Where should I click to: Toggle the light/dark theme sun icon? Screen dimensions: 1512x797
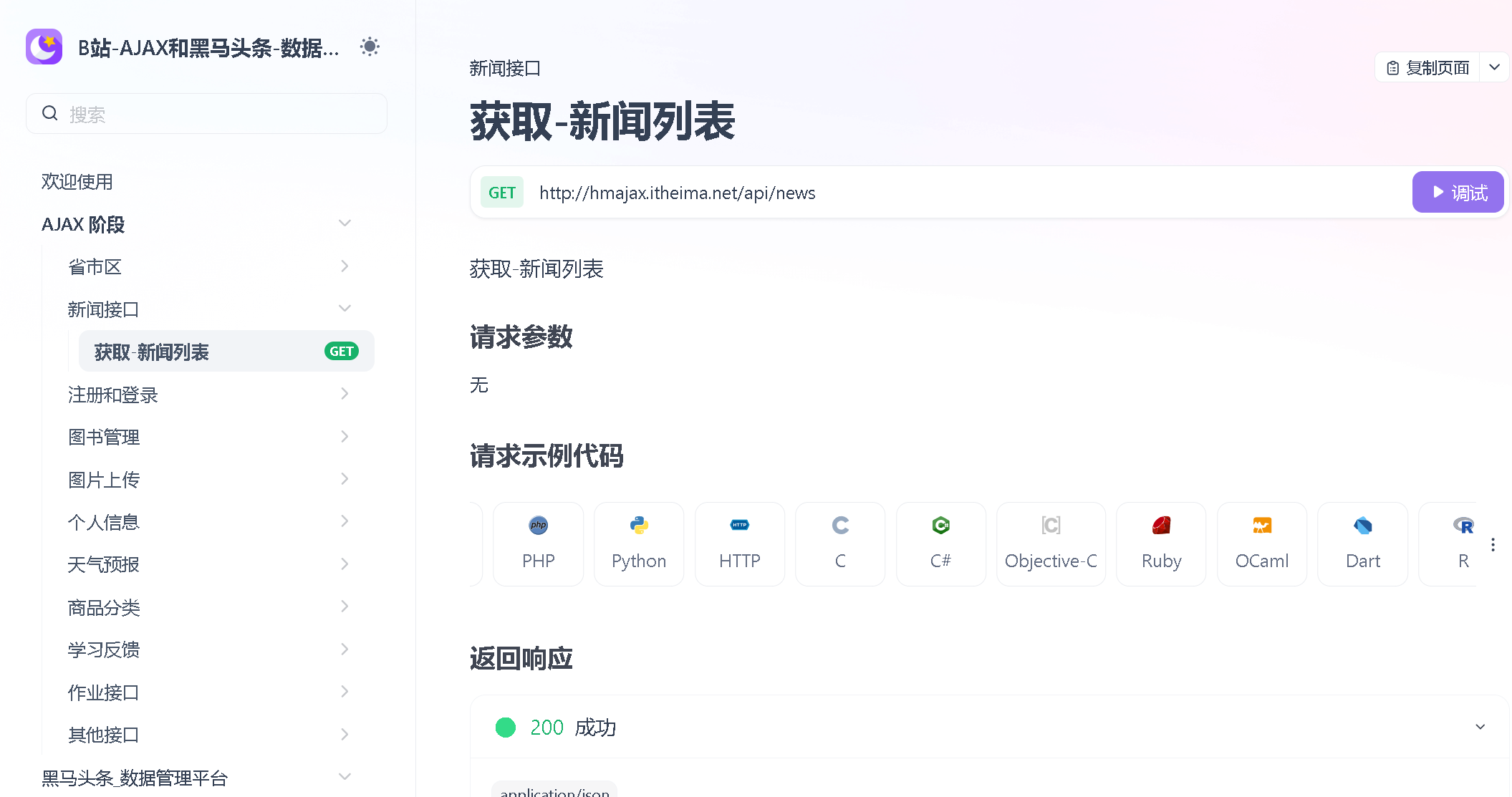370,47
